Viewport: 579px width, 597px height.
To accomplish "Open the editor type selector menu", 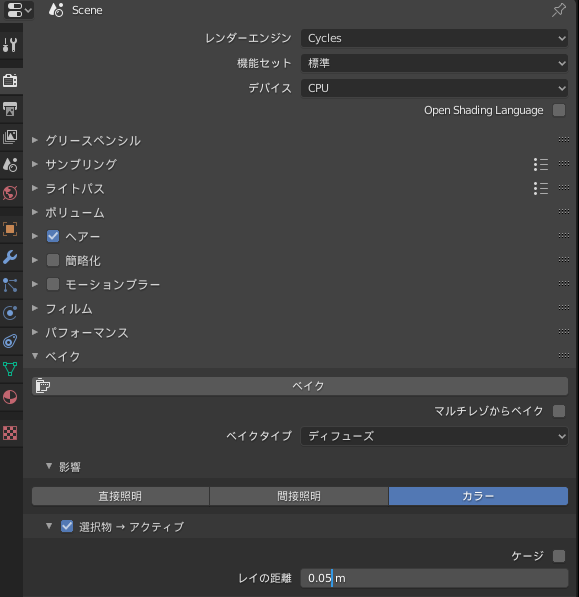I will 18,10.
